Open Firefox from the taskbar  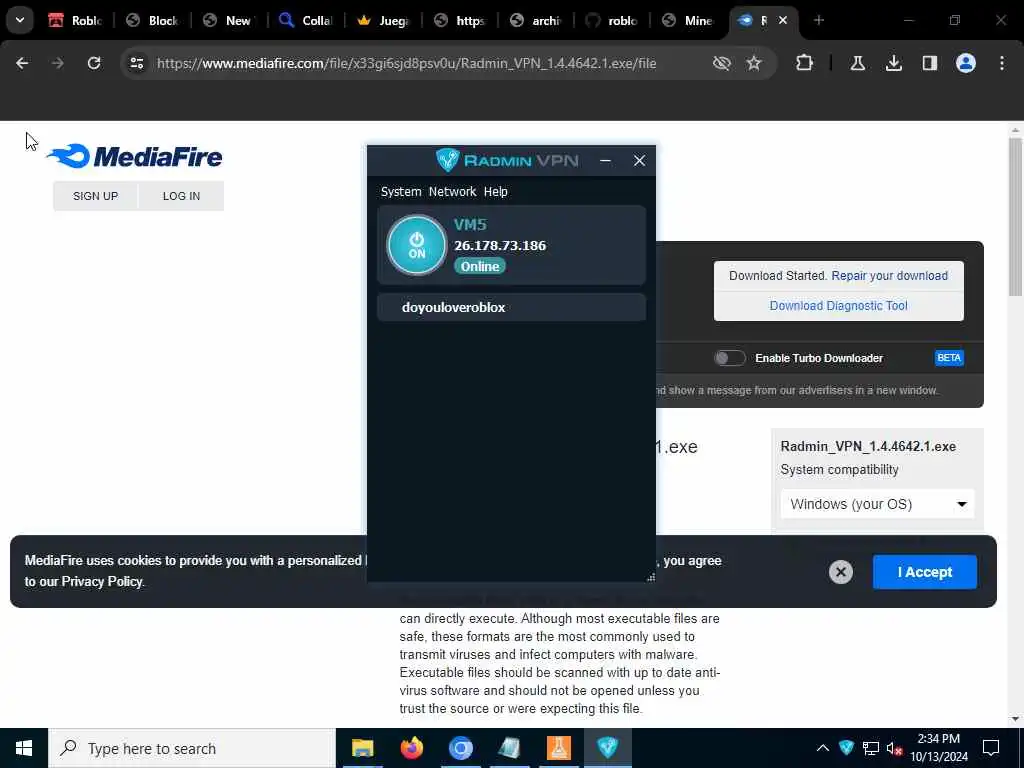[x=411, y=748]
